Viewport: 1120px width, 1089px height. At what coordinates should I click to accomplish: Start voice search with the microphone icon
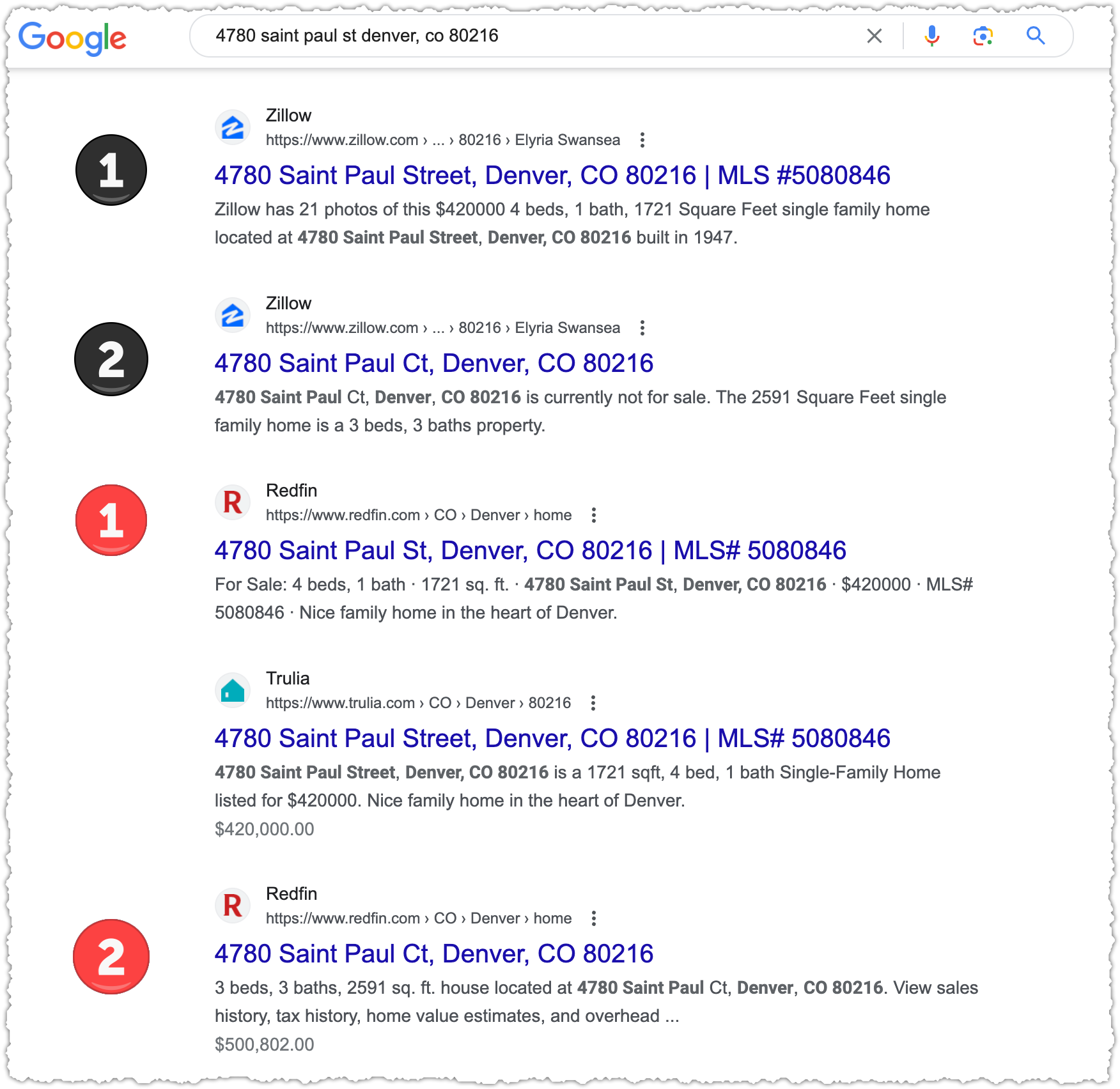[932, 36]
